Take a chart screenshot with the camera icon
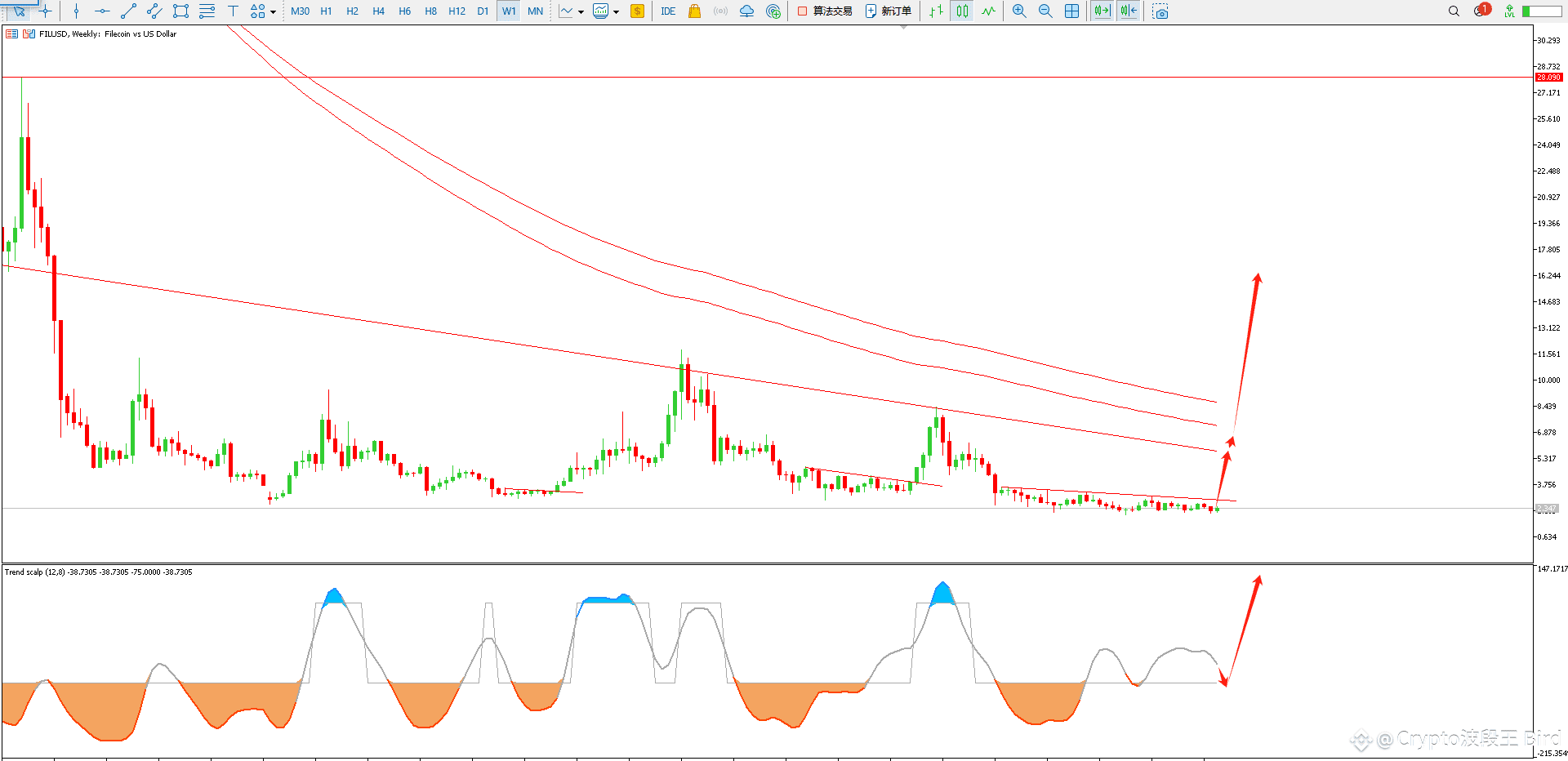Viewport: 1568px width, 761px height. click(x=1160, y=11)
